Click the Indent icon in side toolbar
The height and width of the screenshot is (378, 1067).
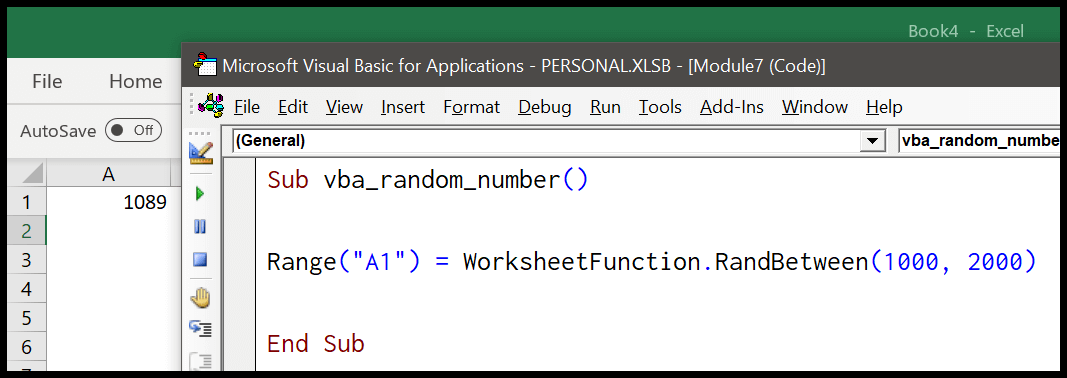[x=201, y=328]
